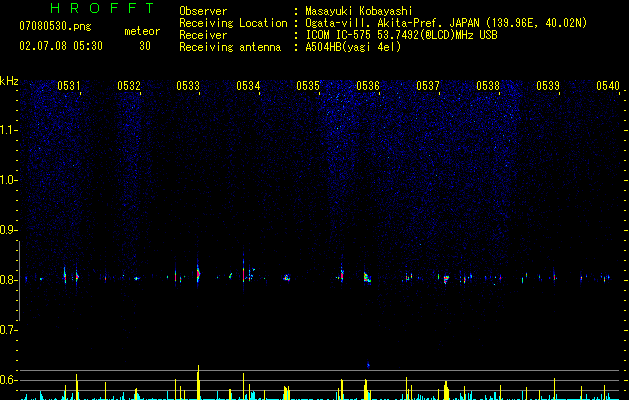Image resolution: width=629 pixels, height=400 pixels.
Task: Click the 0538 time marker
Action: coord(488,85)
